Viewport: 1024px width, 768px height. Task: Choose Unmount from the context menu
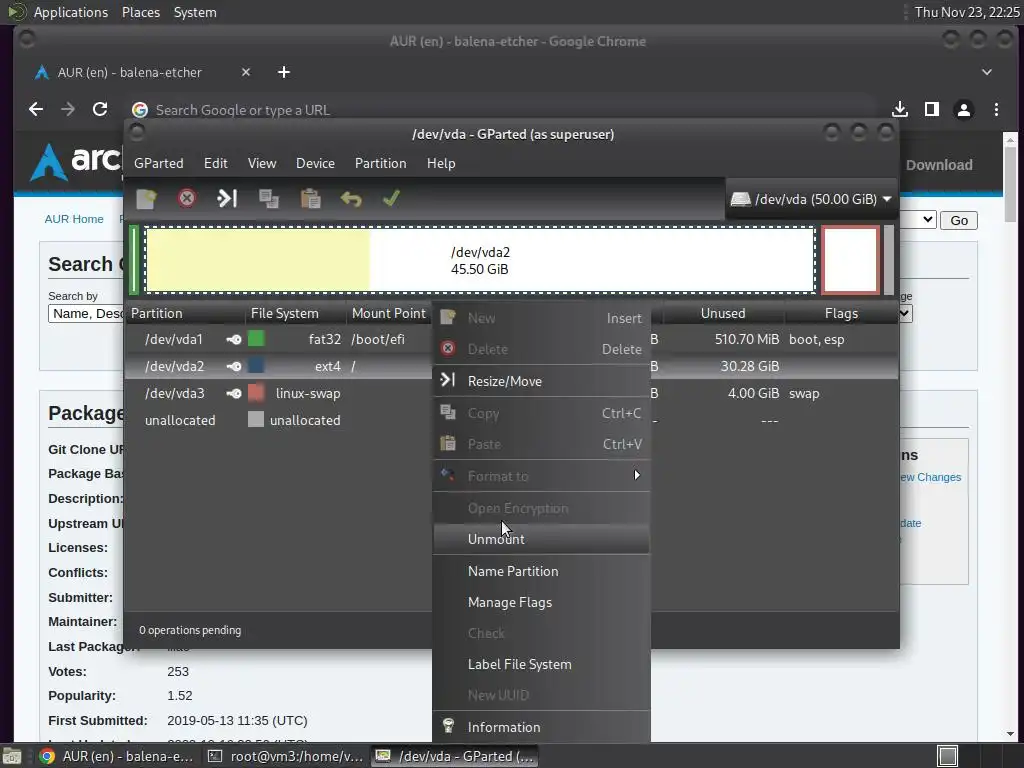541,539
